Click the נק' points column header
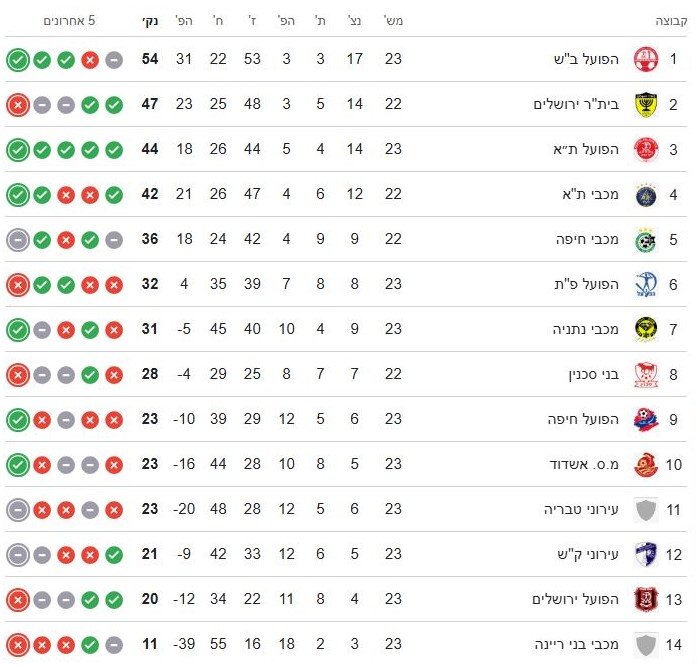This screenshot has width=697, height=666. [151, 20]
